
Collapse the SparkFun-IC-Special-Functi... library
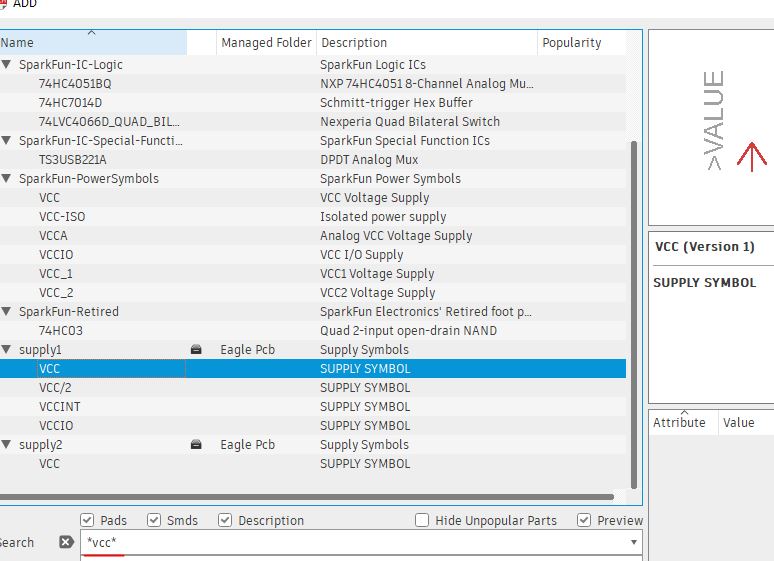tap(6, 140)
